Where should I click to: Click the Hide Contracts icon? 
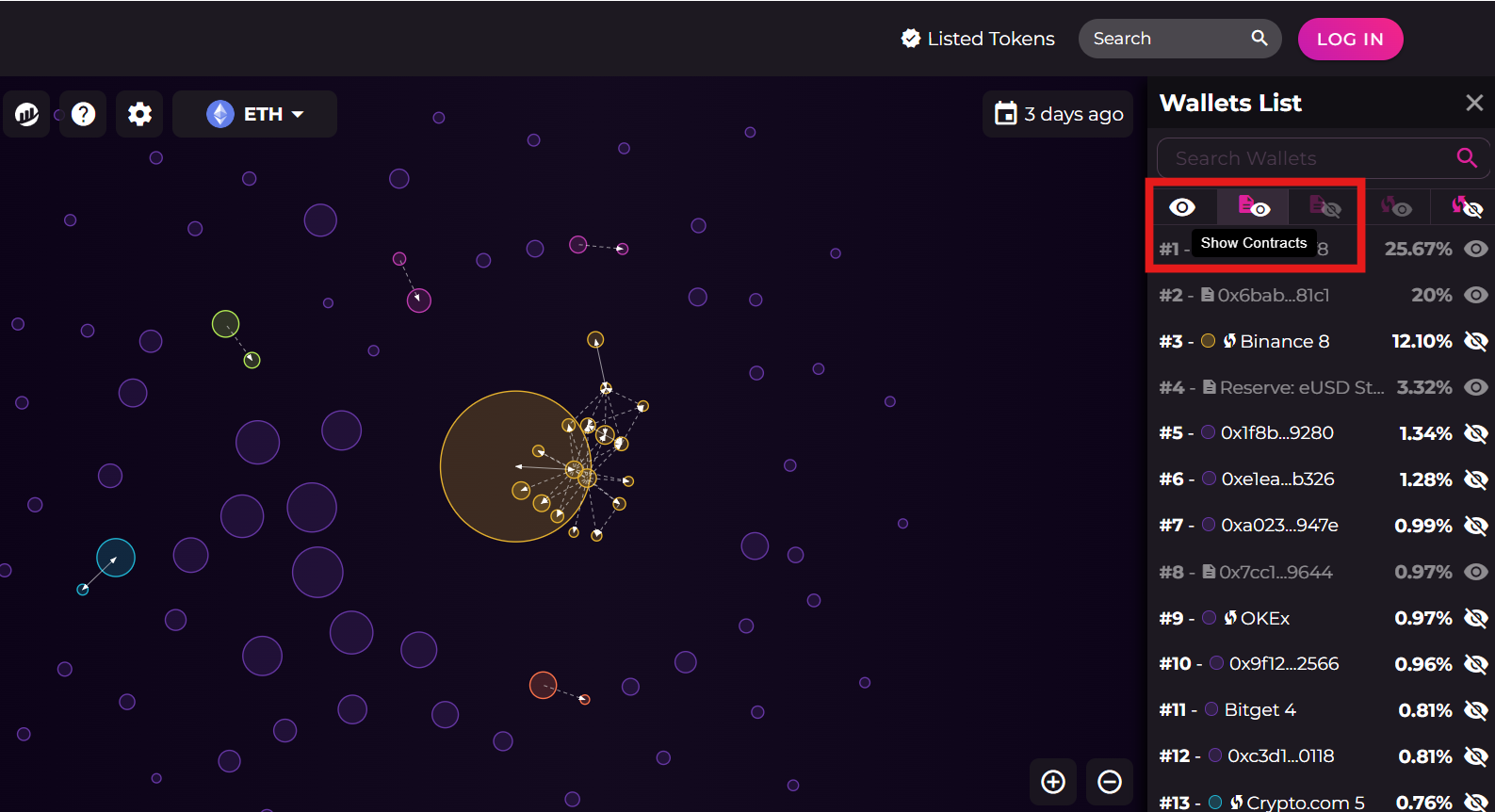pos(1324,206)
